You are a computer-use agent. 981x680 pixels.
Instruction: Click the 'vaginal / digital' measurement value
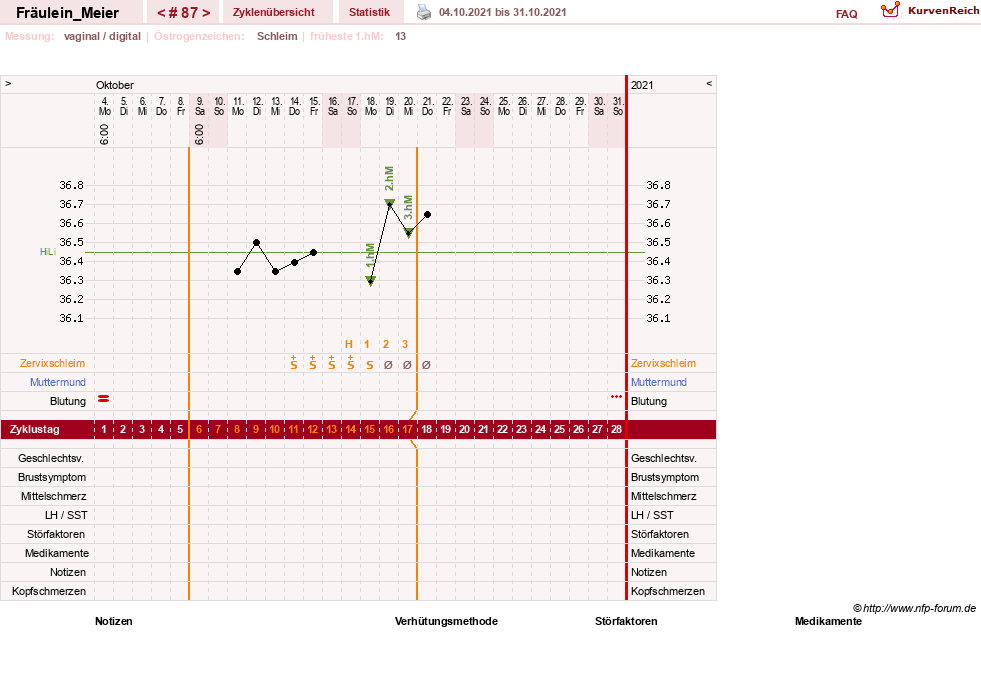click(102, 36)
